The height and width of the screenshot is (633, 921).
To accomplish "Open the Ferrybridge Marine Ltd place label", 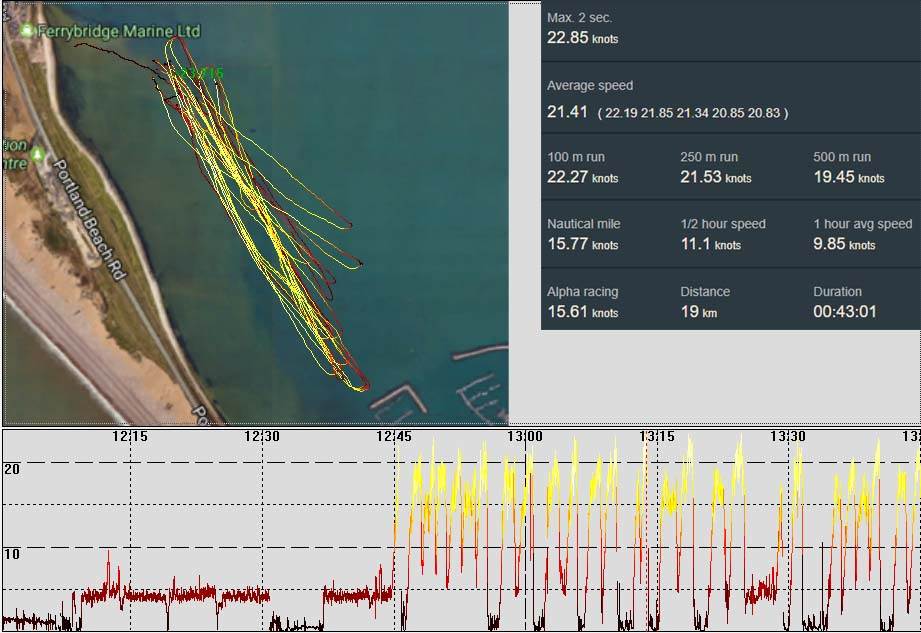I will pyautogui.click(x=118, y=31).
